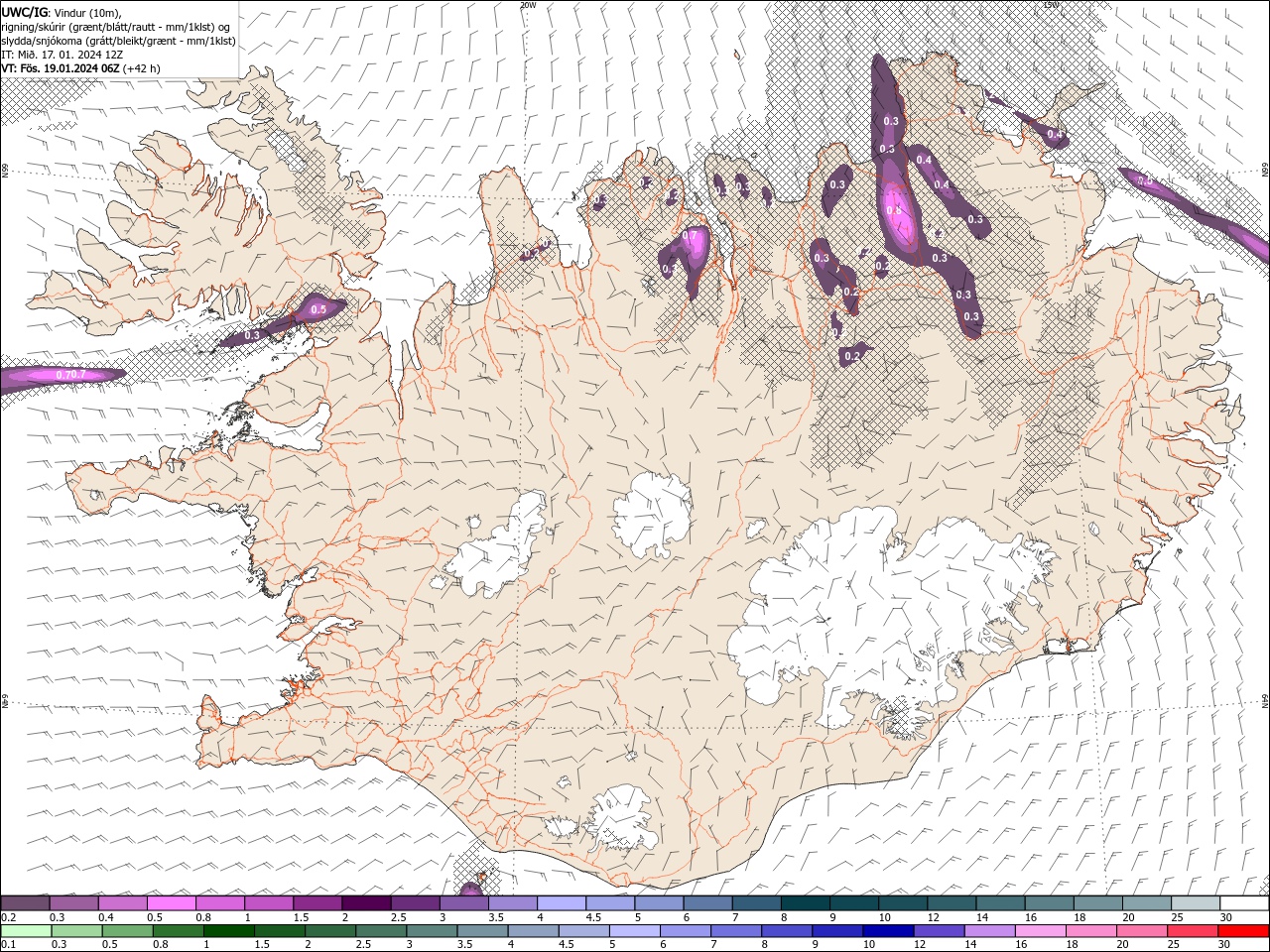Screen dimensions: 1270x952
Task: Click the '0.8' value in the bright pink snow core
Action: coord(893,210)
